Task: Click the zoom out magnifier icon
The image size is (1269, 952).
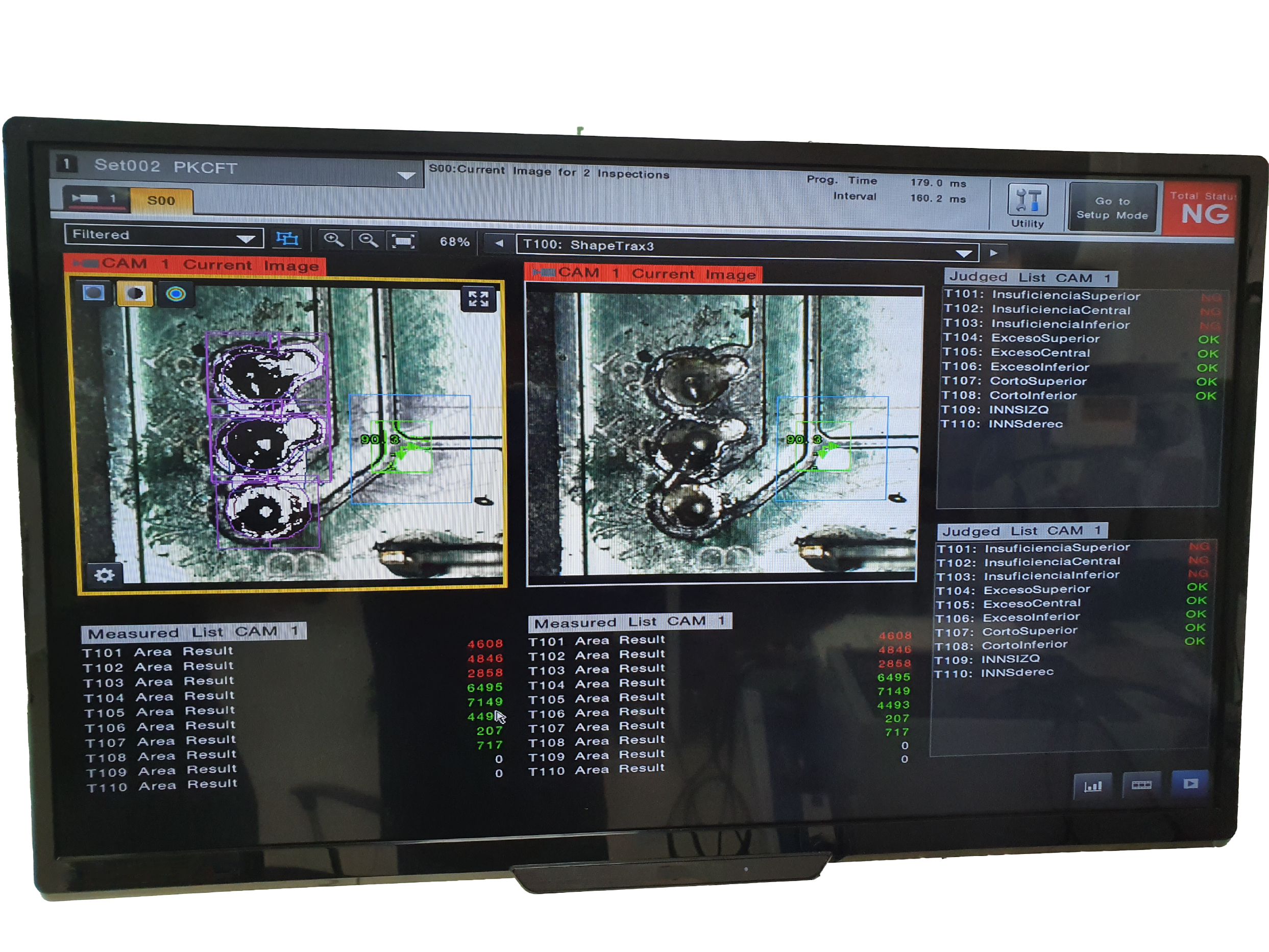Action: coord(369,240)
